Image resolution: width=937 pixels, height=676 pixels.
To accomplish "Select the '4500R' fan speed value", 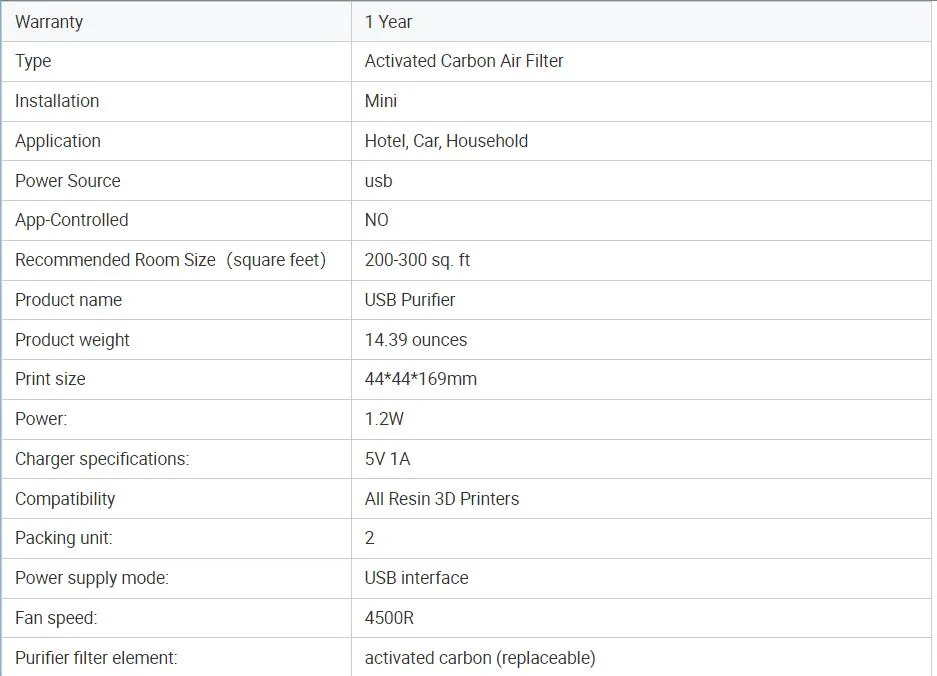I will 389,618.
